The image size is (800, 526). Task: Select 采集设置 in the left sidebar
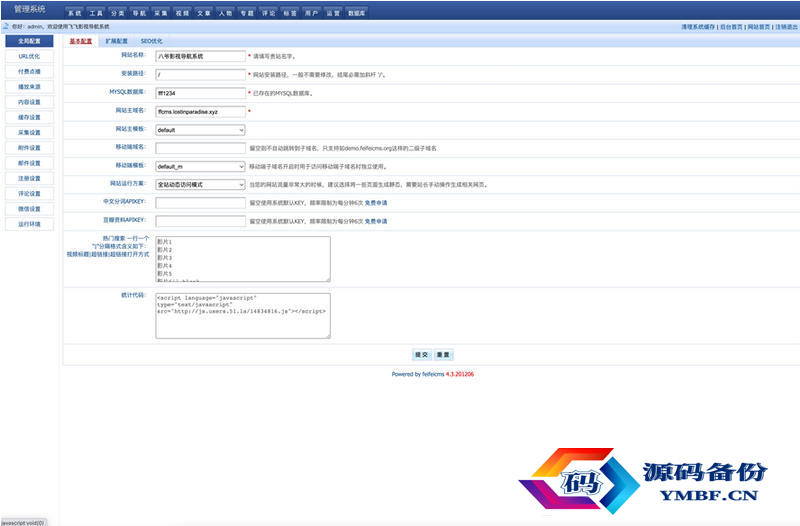(x=29, y=133)
